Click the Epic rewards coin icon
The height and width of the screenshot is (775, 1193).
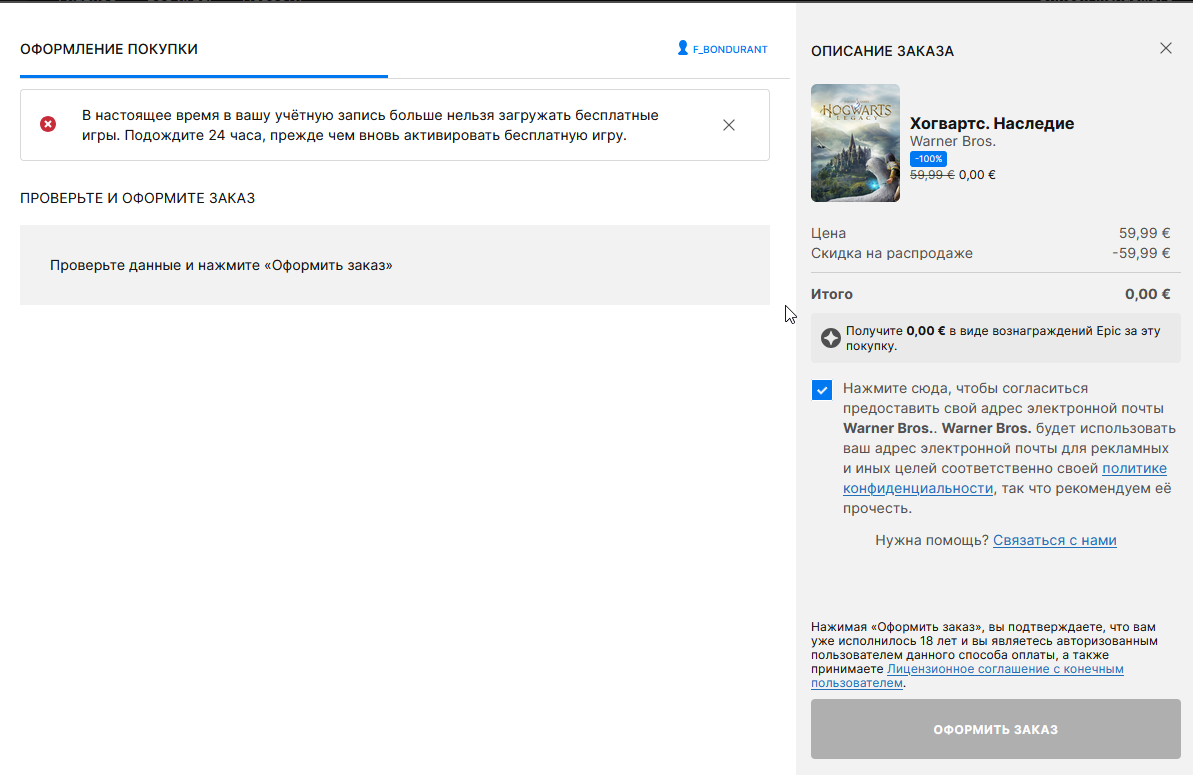tap(830, 338)
